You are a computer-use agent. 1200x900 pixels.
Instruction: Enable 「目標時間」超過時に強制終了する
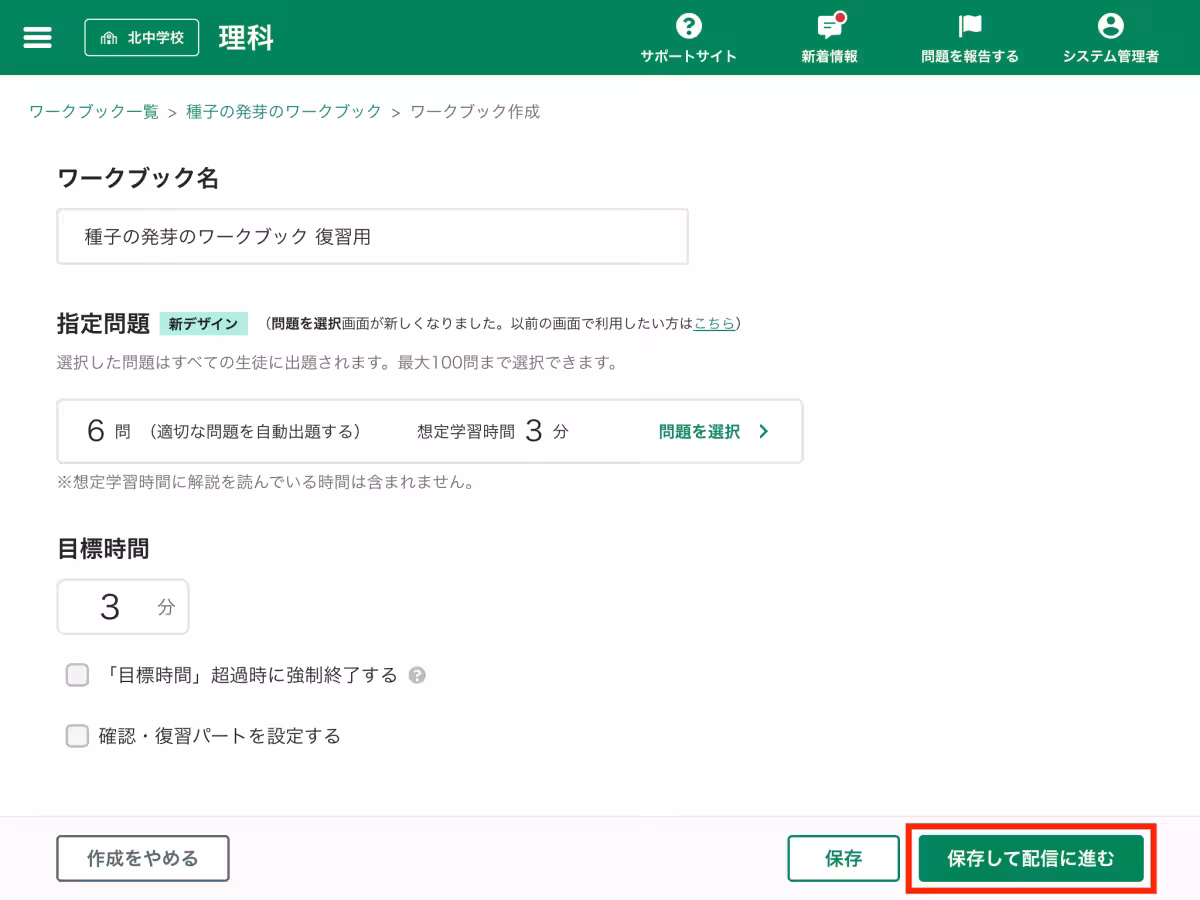coord(77,675)
